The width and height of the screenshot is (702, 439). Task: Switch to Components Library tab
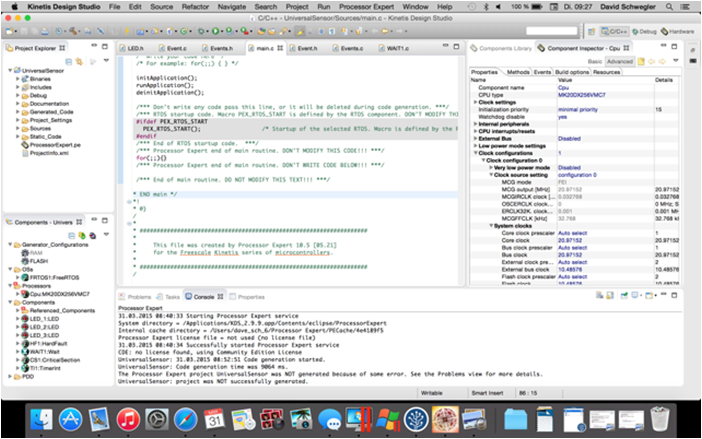click(x=501, y=48)
